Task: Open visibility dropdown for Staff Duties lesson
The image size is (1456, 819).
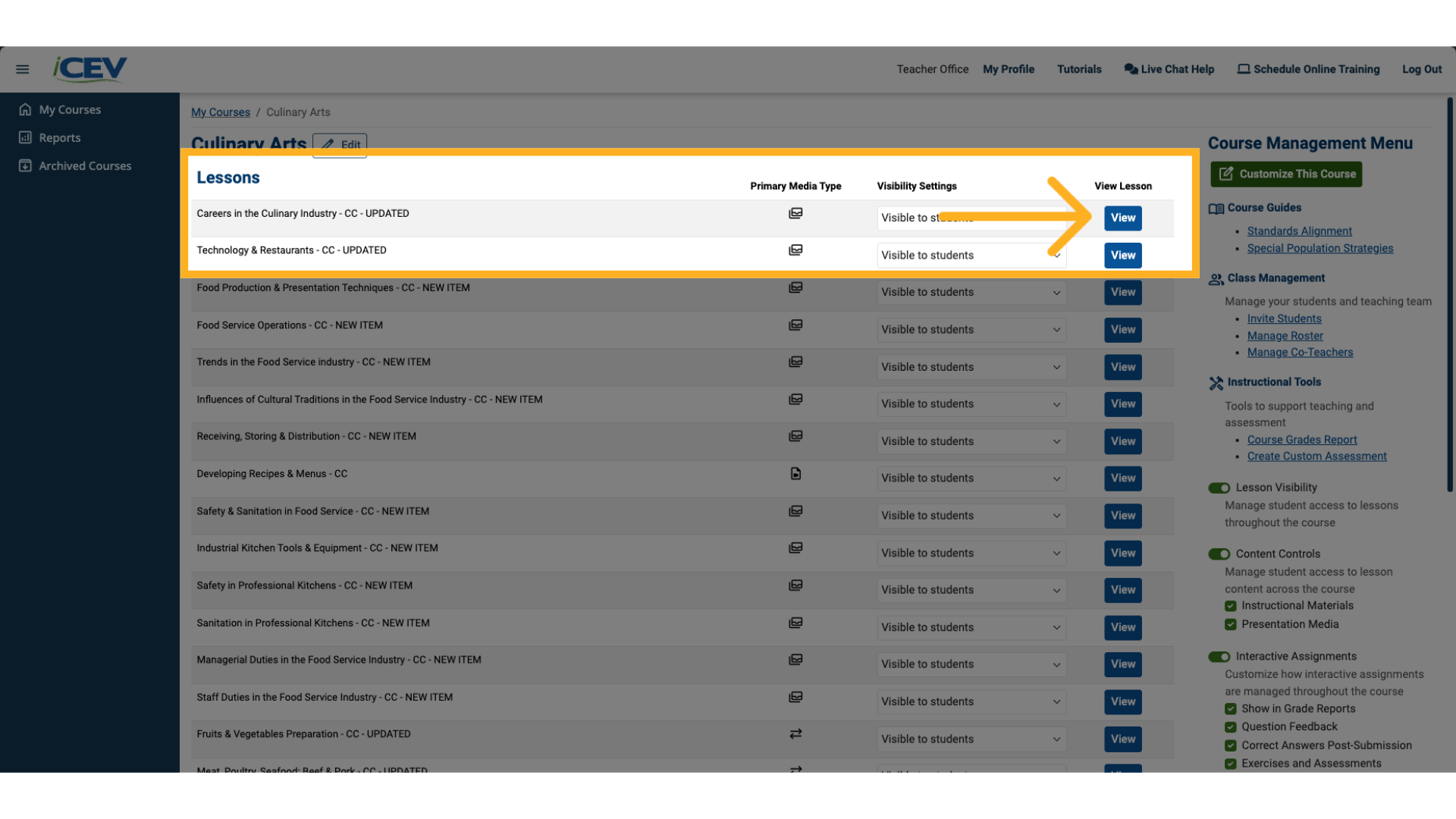Action: [971, 702]
